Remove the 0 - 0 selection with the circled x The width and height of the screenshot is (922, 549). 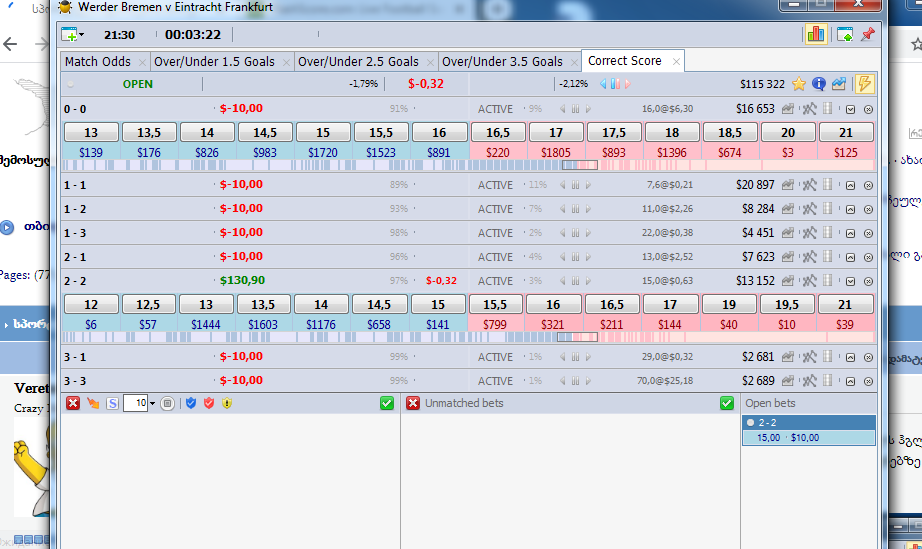click(868, 109)
